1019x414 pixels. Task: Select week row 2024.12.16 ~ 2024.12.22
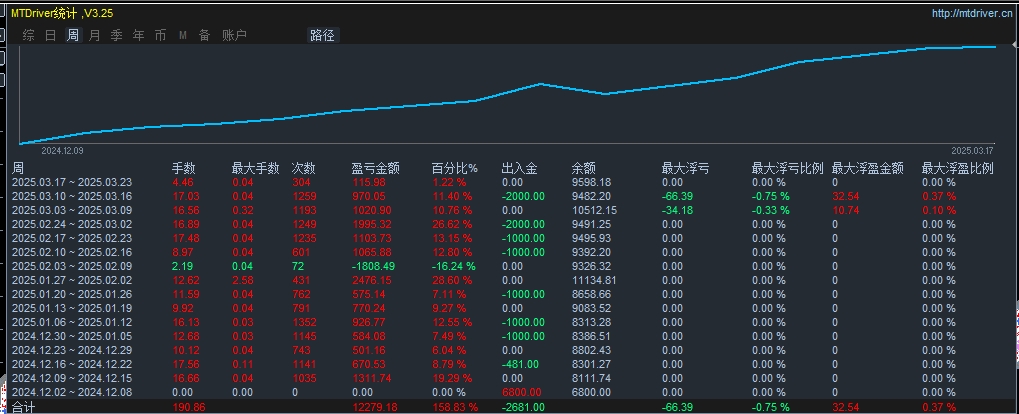510,364
